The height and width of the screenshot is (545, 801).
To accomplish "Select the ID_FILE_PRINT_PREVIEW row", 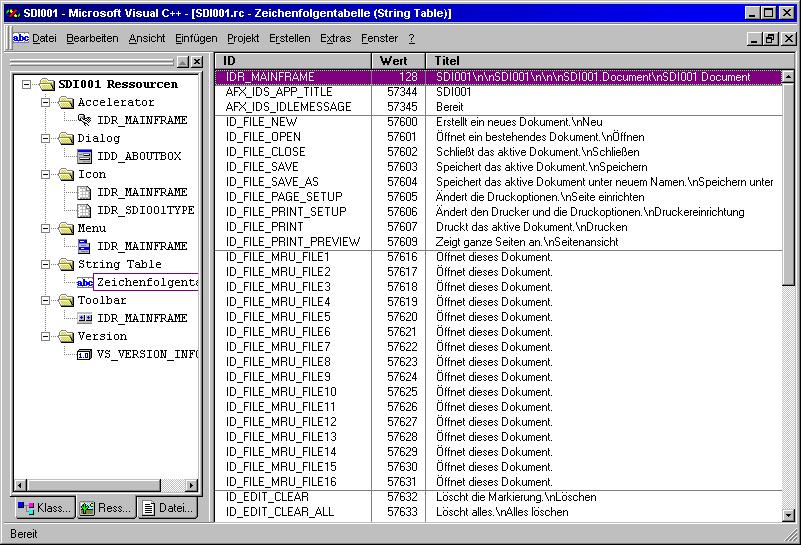I will 499,242.
